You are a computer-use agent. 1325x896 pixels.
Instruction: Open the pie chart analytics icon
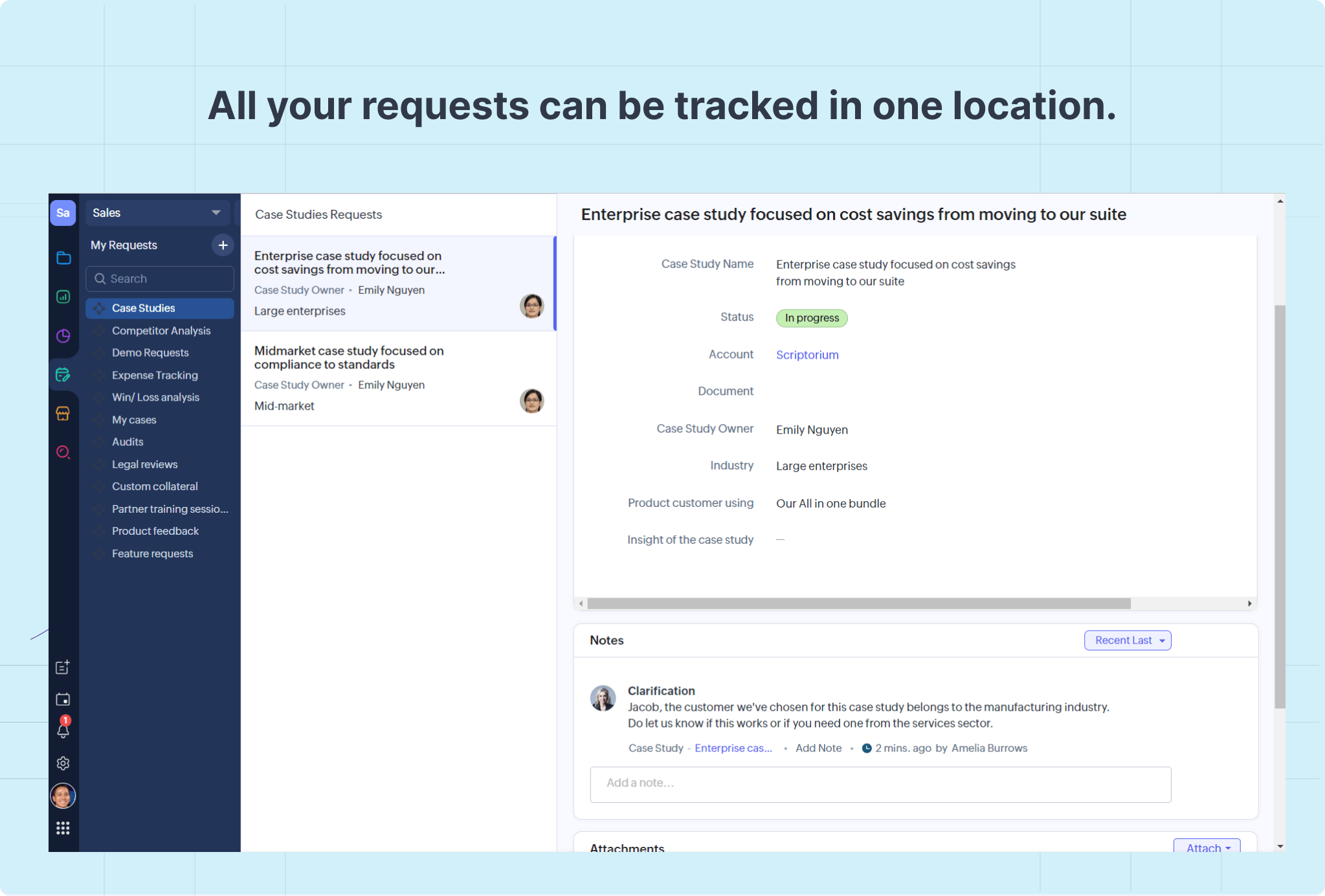tap(63, 336)
